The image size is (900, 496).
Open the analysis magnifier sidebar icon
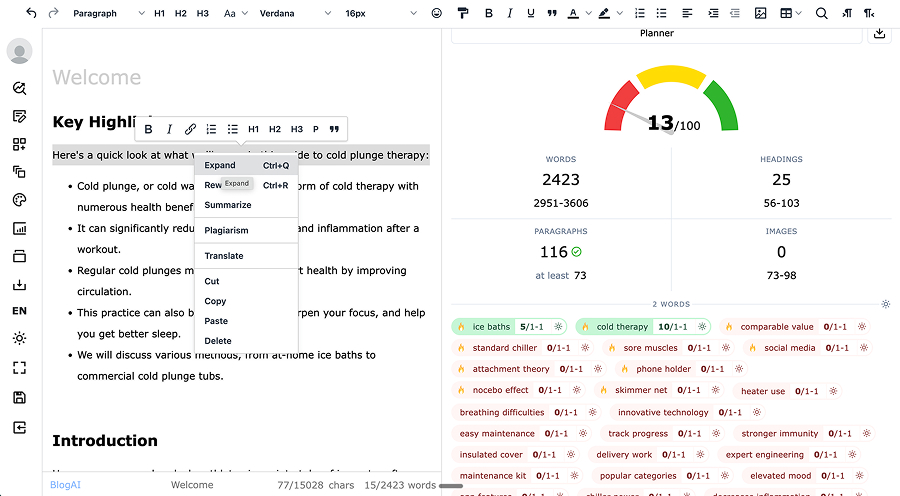tap(20, 88)
